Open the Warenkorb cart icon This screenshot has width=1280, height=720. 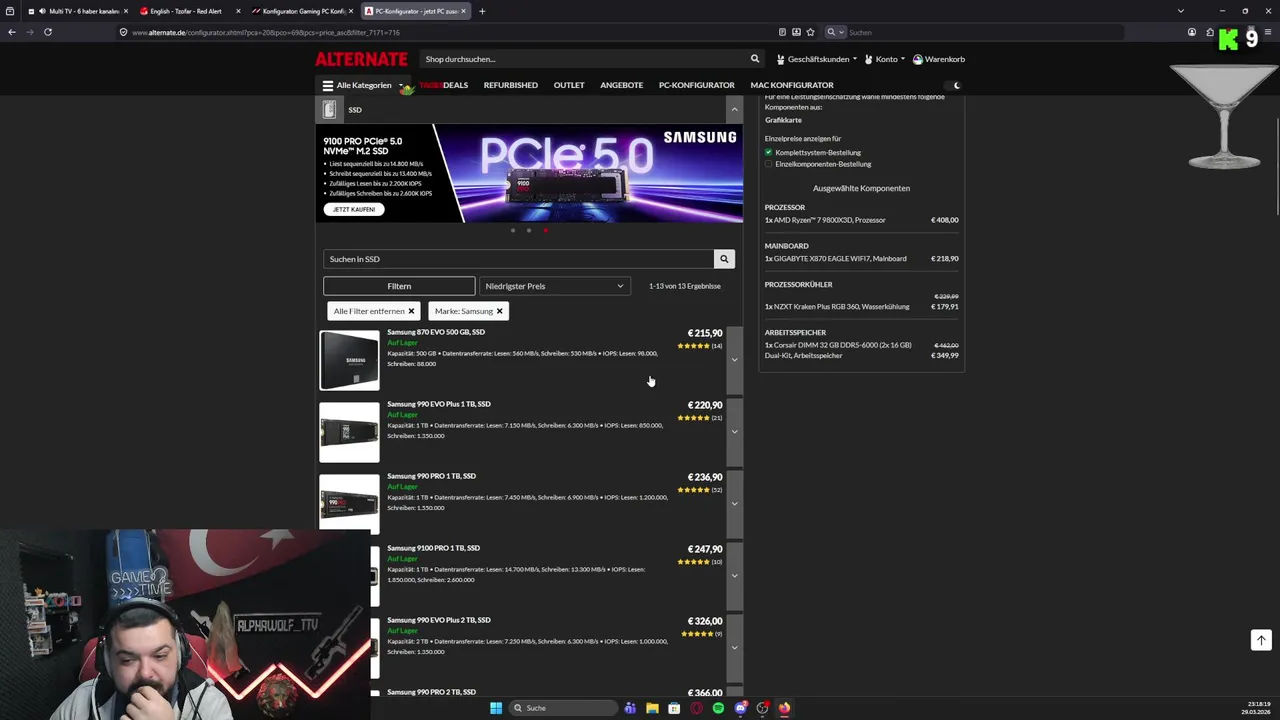point(918,59)
